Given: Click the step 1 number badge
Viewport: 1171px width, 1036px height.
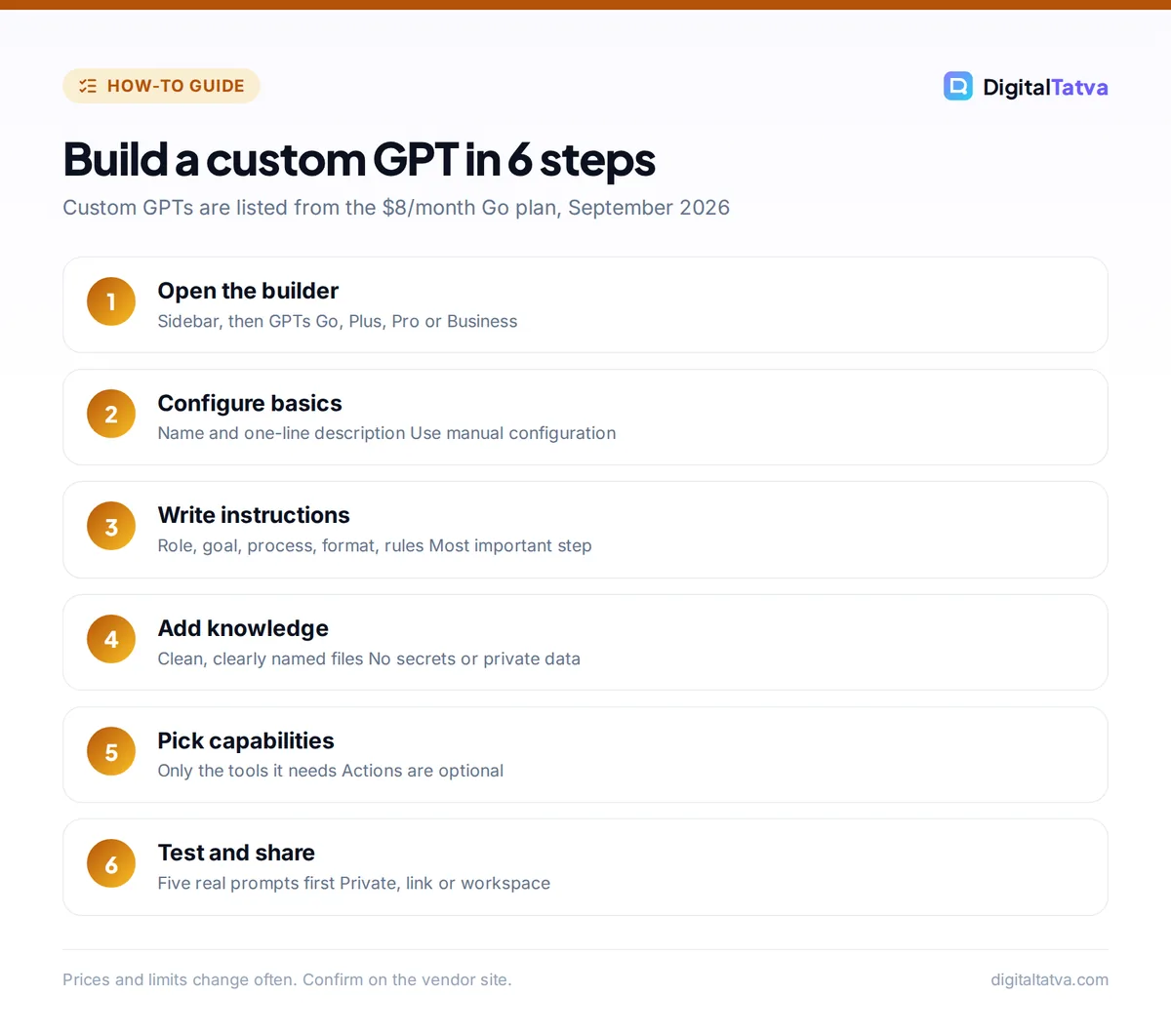Looking at the screenshot, I should click(111, 301).
